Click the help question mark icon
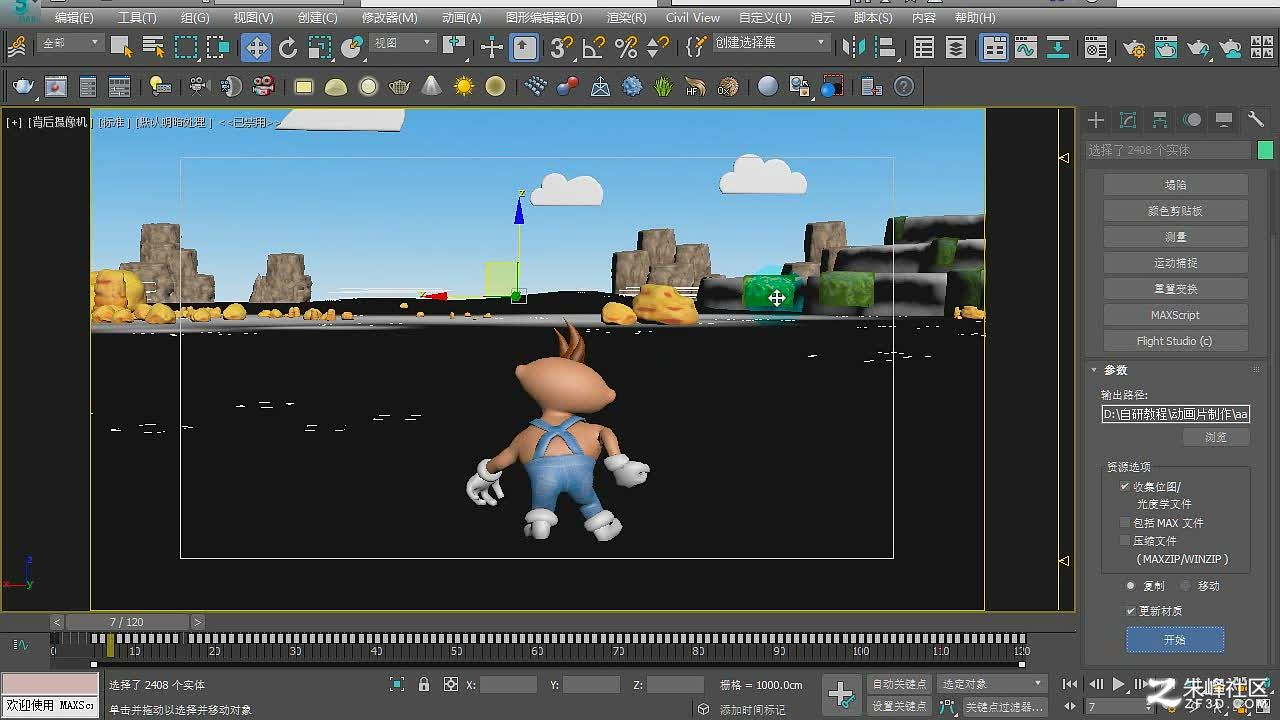1280x720 pixels. click(x=904, y=87)
